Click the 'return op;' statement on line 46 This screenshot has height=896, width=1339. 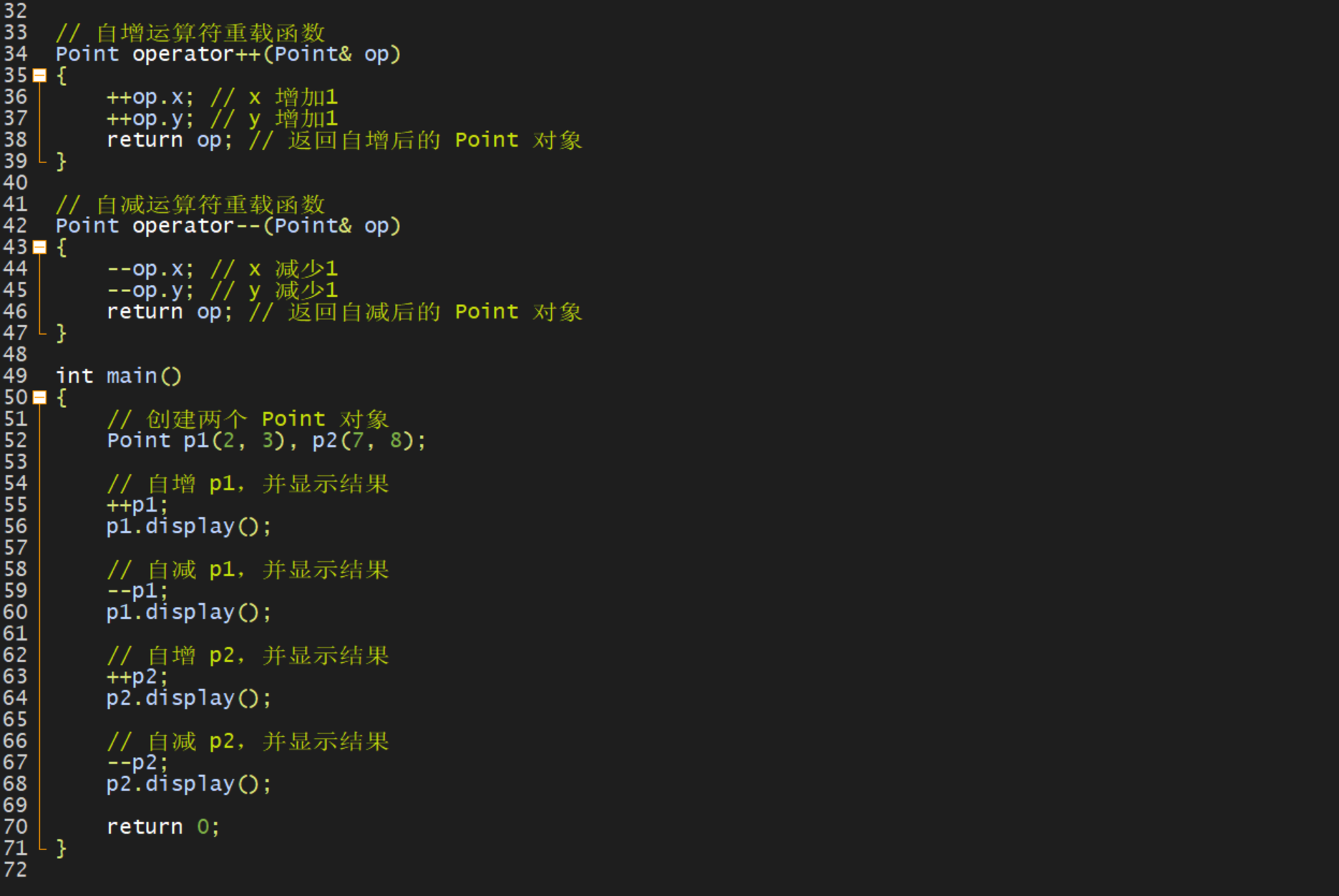click(170, 312)
